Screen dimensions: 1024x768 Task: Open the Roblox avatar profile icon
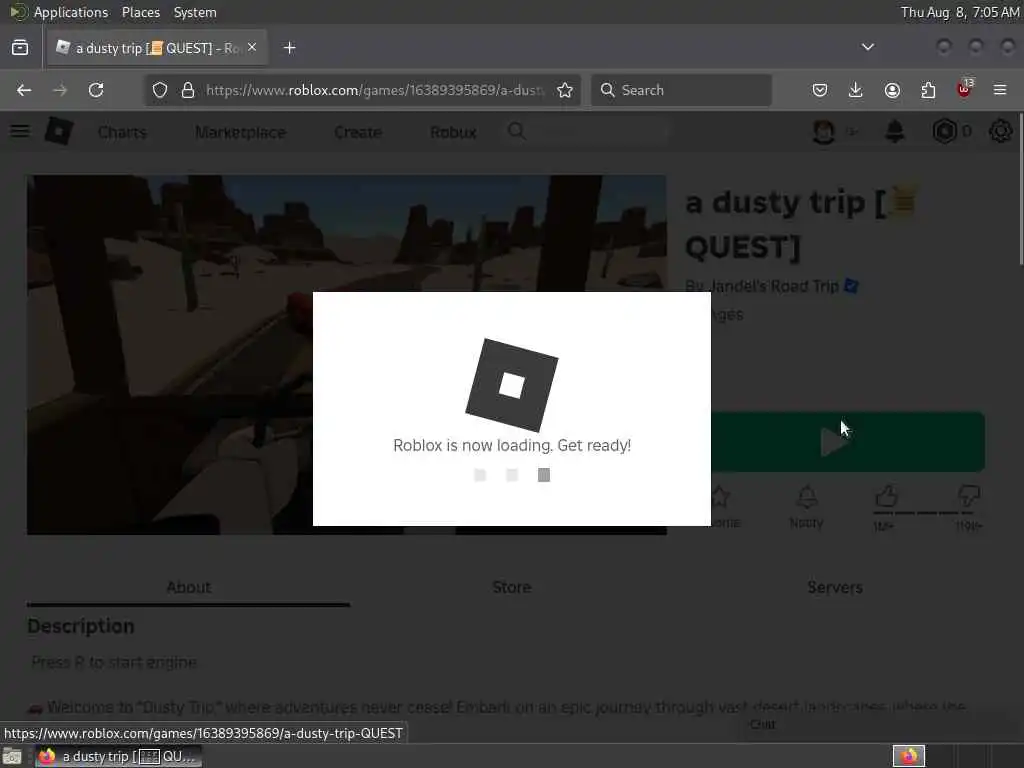824,132
